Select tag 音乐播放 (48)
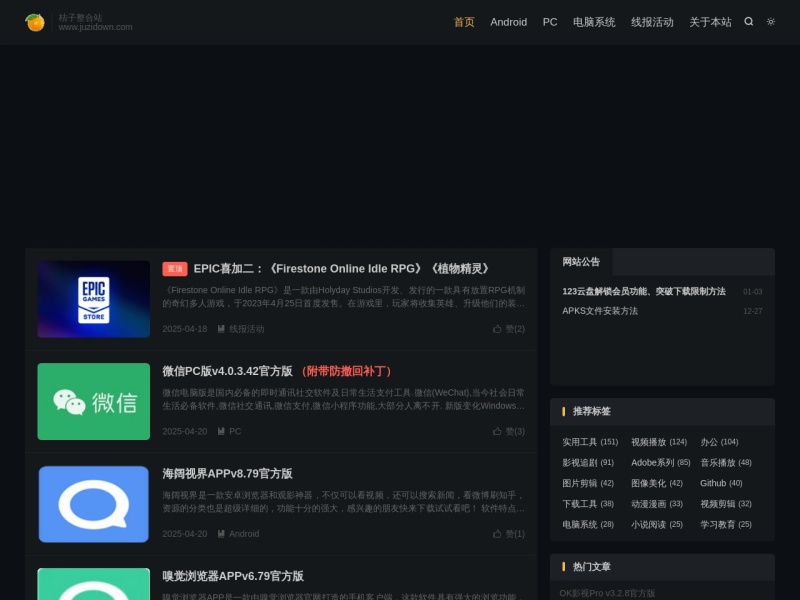This screenshot has width=800, height=600. coord(726,463)
